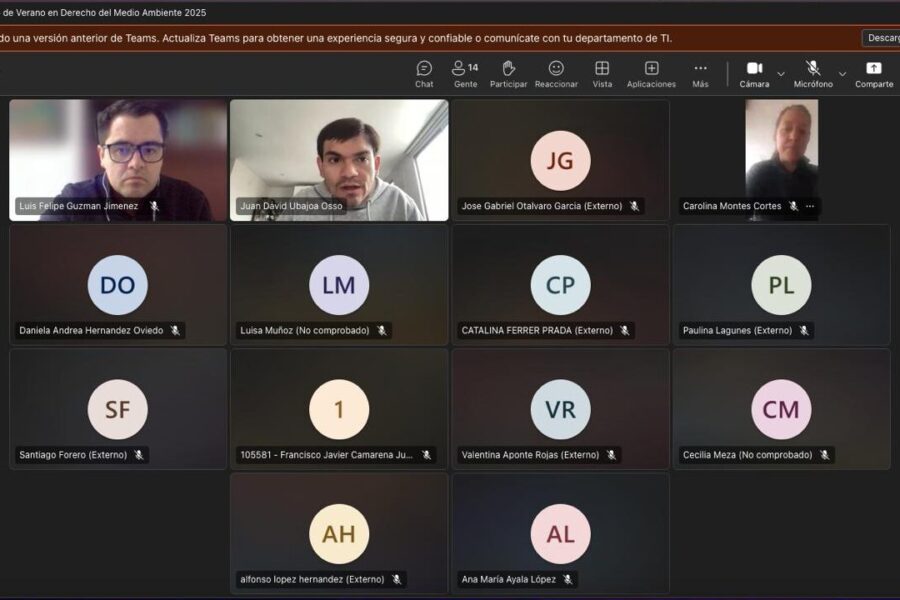Select the Ana María Ayala López AL avatar
This screenshot has height=600, width=900.
[x=560, y=534]
